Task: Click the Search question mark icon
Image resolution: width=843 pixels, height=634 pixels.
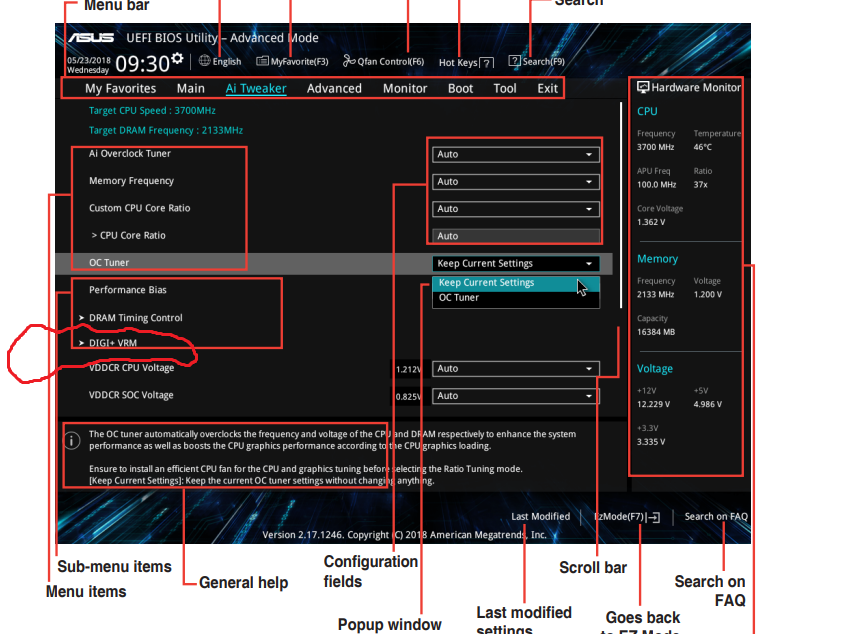Action: 515,61
